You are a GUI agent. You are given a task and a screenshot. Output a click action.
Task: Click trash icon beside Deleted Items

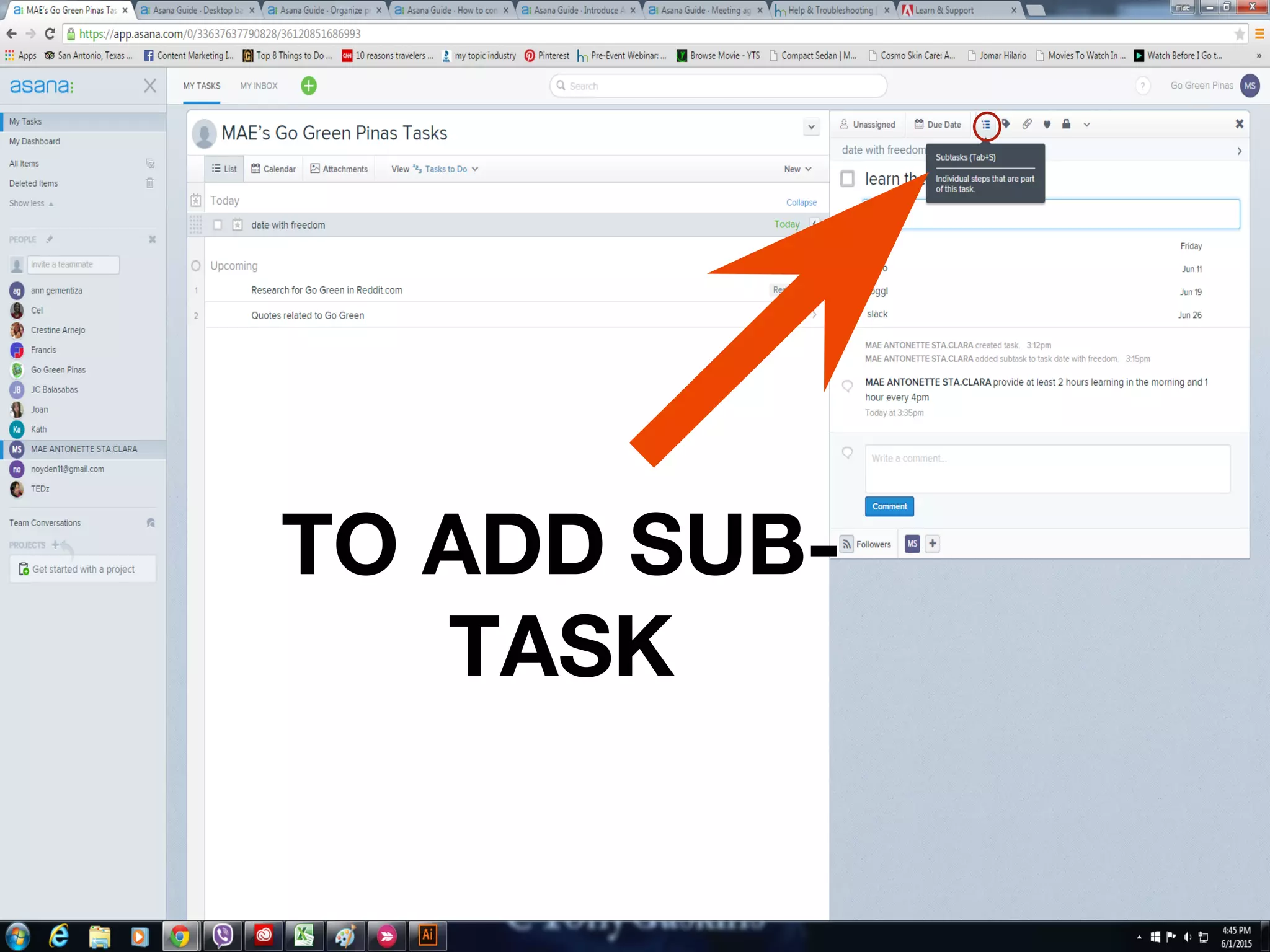(150, 183)
